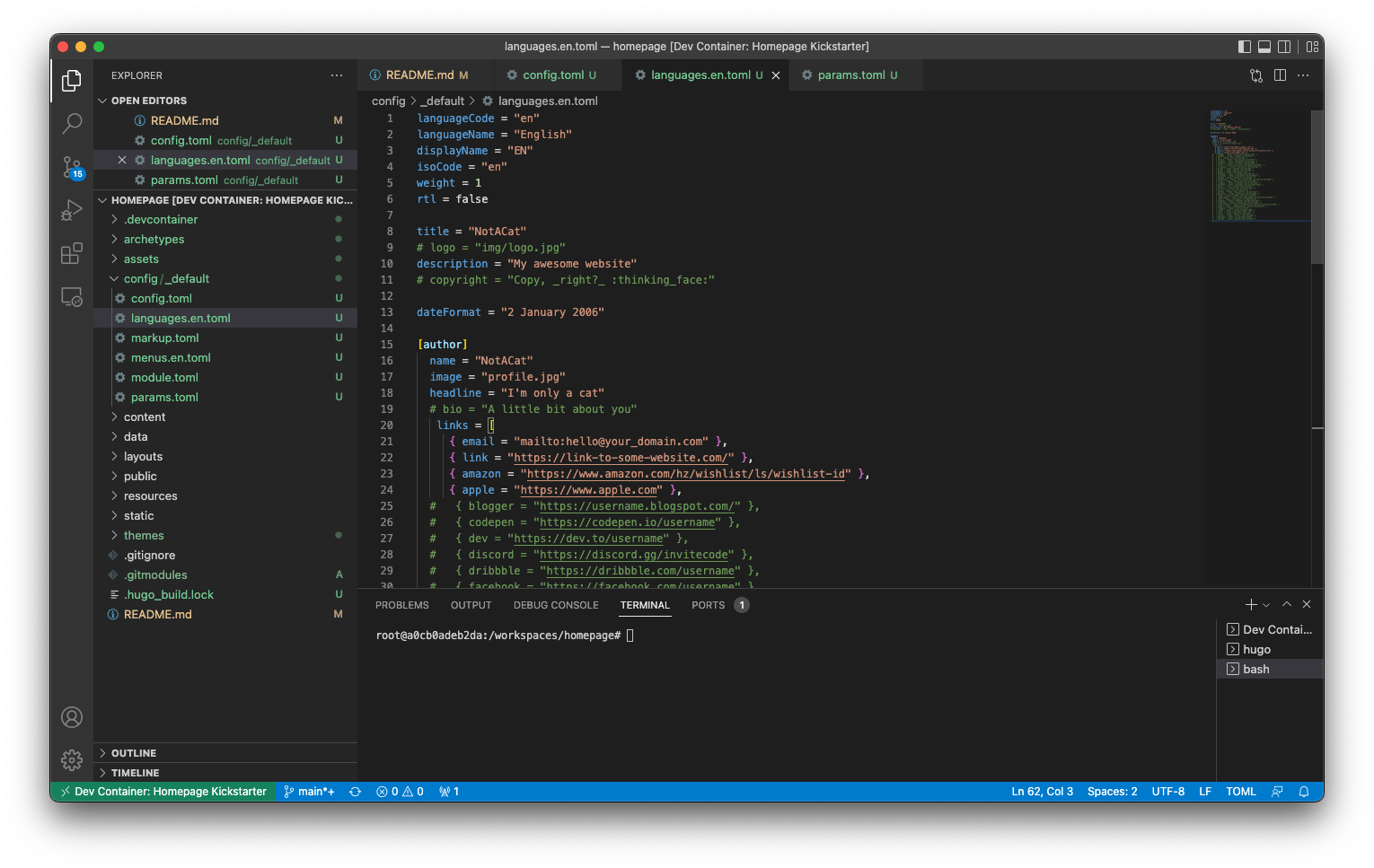Expand the OUTLINE section
This screenshot has height=868, width=1374.
[134, 753]
